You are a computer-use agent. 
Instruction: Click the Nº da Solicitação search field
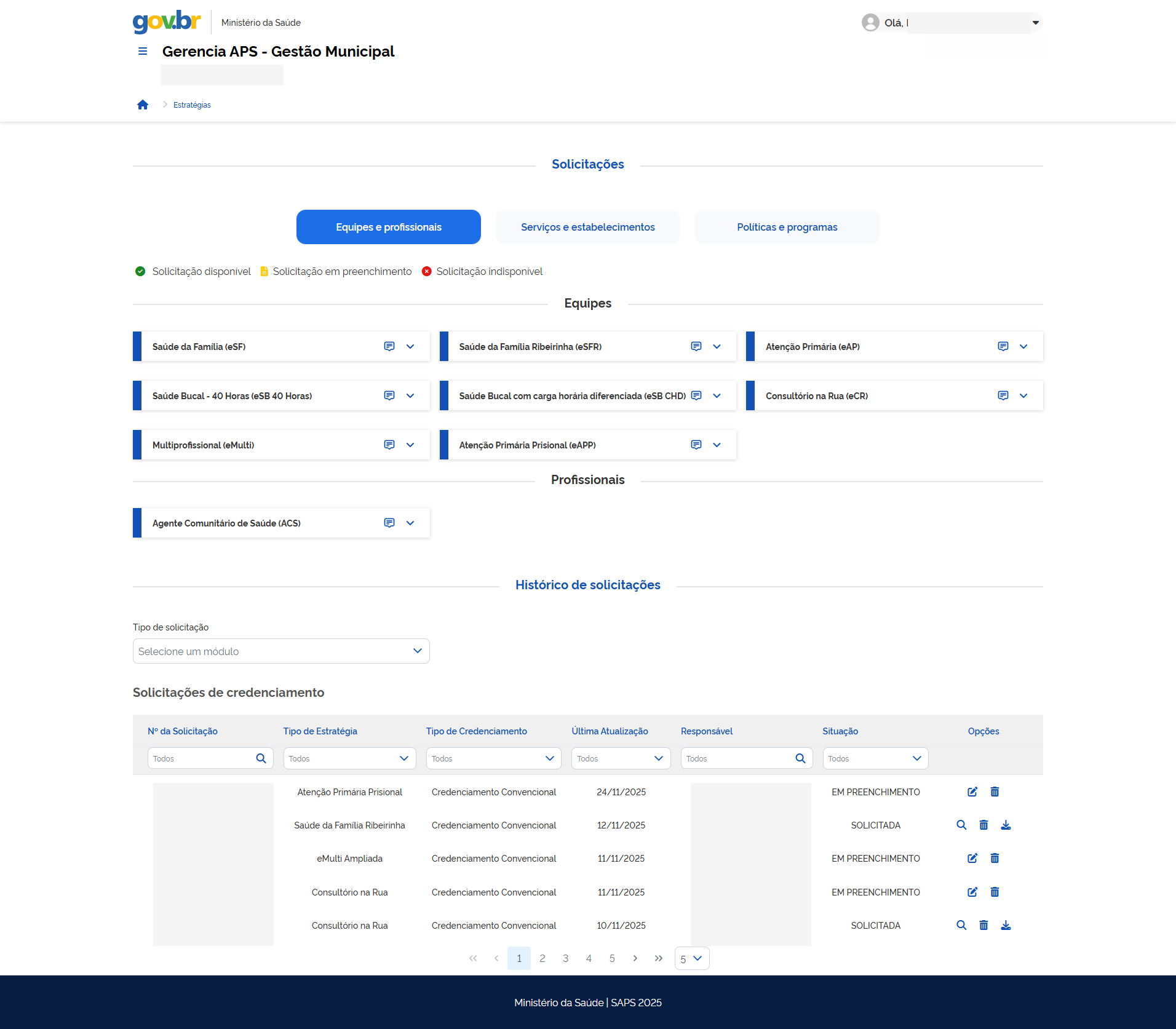click(201, 759)
